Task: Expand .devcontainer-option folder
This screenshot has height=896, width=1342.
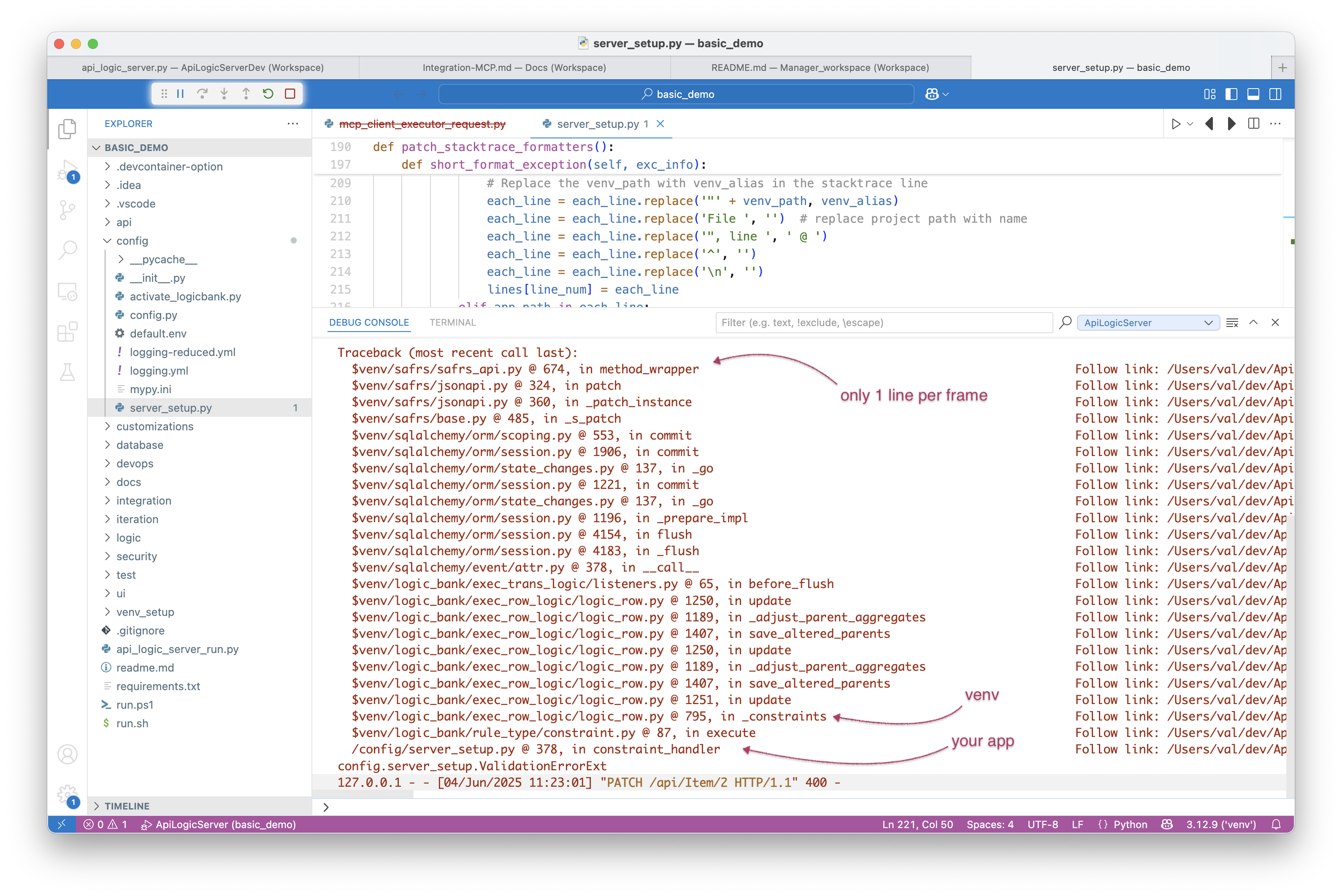Action: (x=200, y=166)
